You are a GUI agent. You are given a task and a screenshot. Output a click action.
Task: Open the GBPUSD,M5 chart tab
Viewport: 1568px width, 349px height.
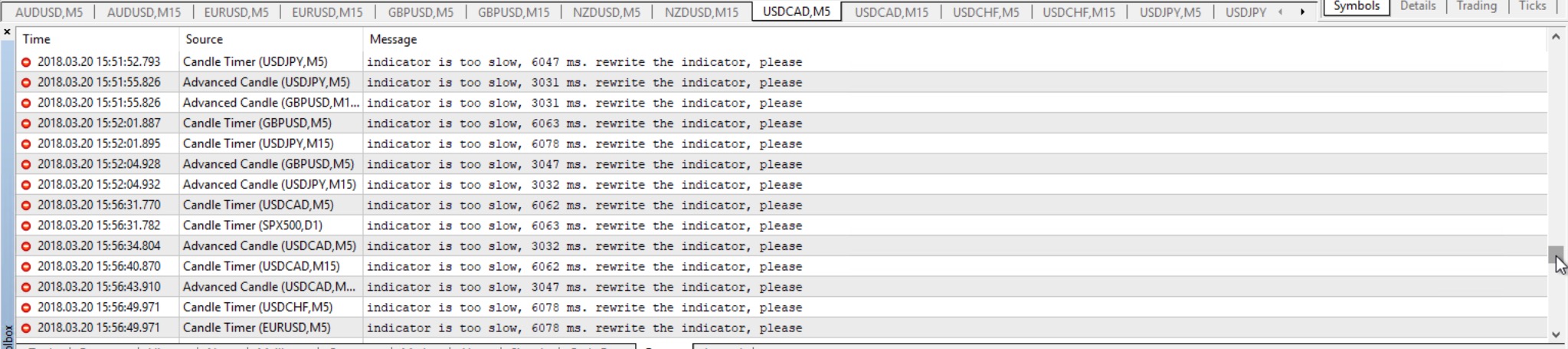point(421,12)
